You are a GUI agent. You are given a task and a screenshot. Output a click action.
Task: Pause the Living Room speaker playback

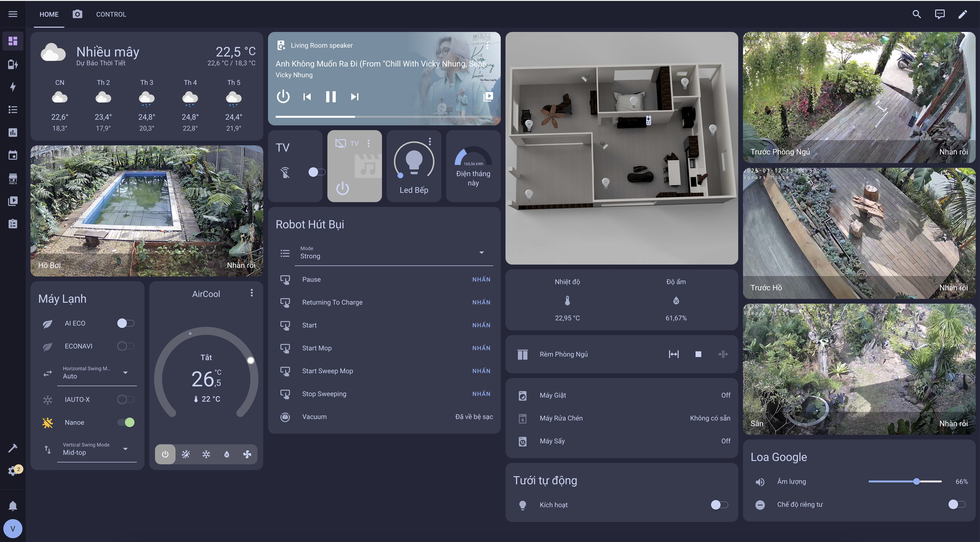[331, 97]
